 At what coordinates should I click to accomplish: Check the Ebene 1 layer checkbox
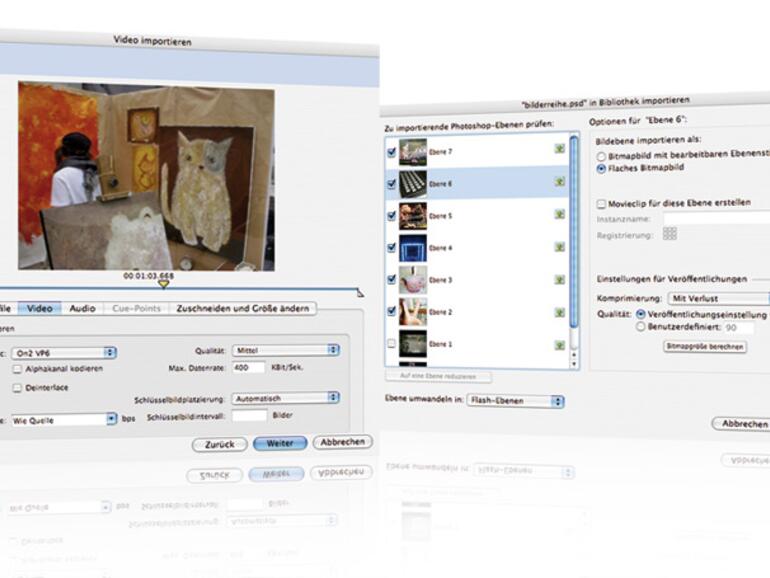click(x=391, y=343)
